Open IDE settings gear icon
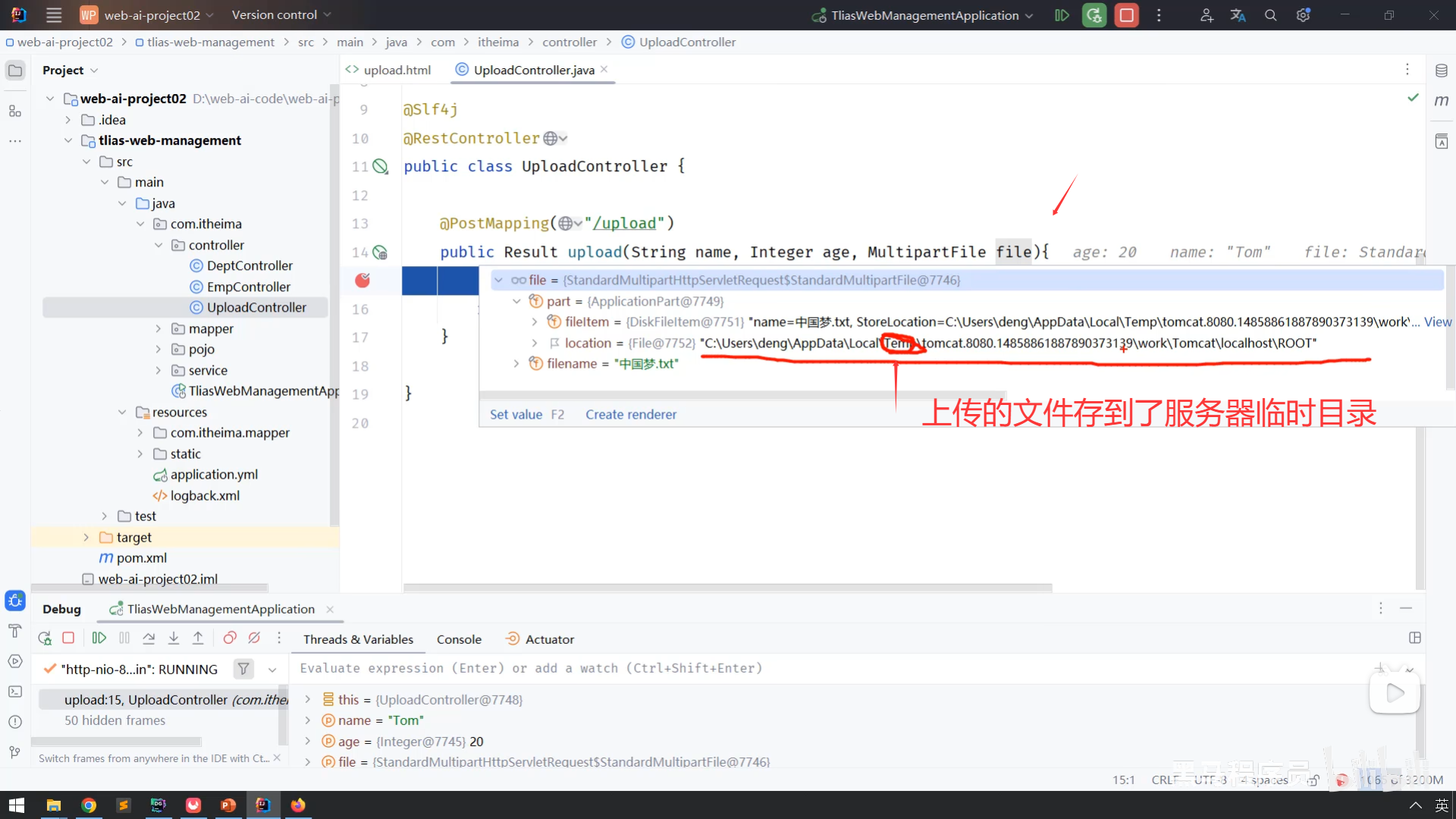 1303,15
